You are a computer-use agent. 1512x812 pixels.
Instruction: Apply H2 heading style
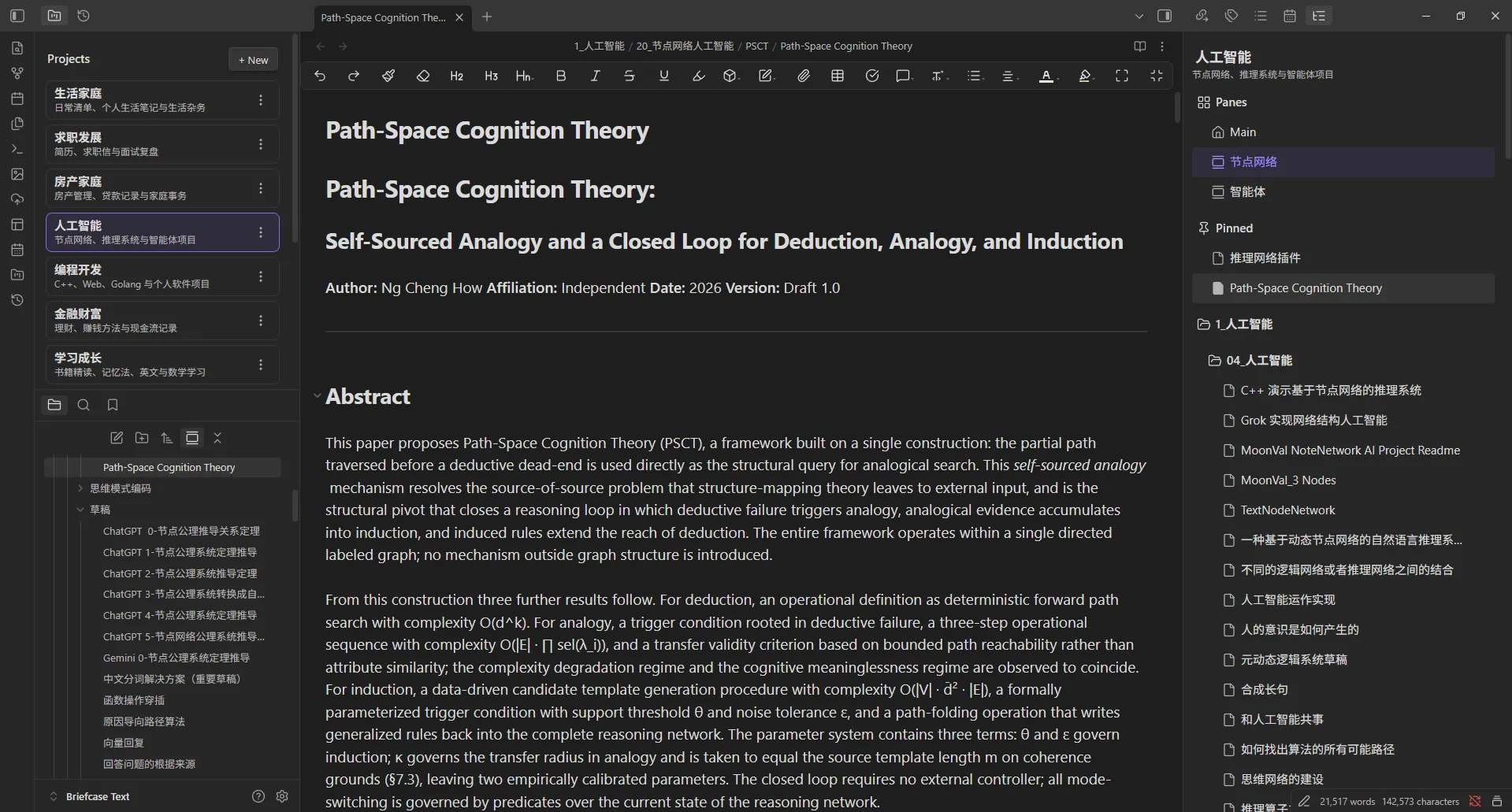point(457,76)
